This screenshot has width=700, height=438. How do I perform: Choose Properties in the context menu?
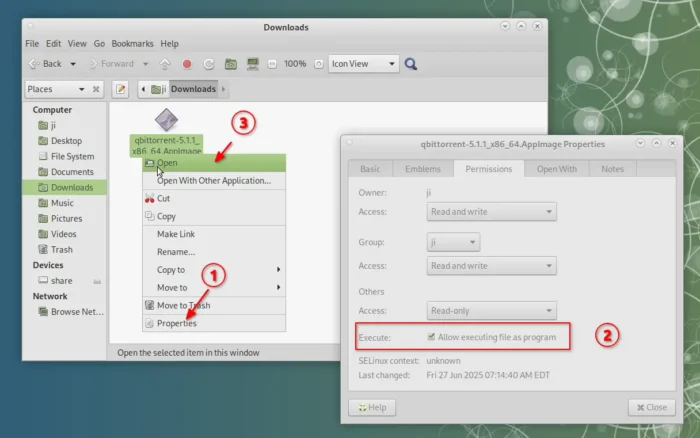pyautogui.click(x=214, y=323)
